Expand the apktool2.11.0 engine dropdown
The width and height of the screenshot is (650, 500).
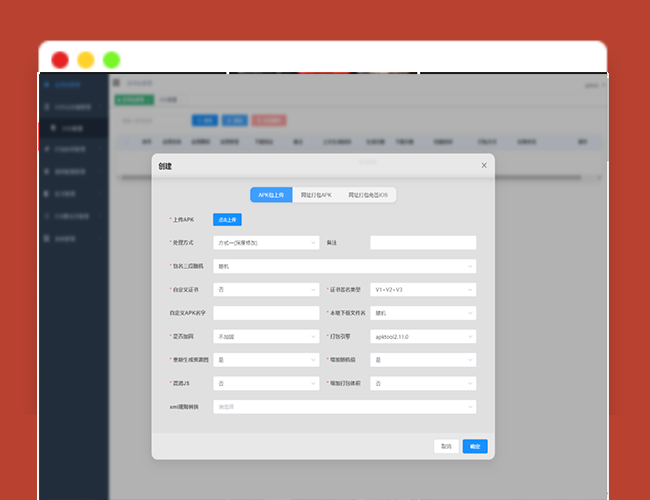click(422, 337)
